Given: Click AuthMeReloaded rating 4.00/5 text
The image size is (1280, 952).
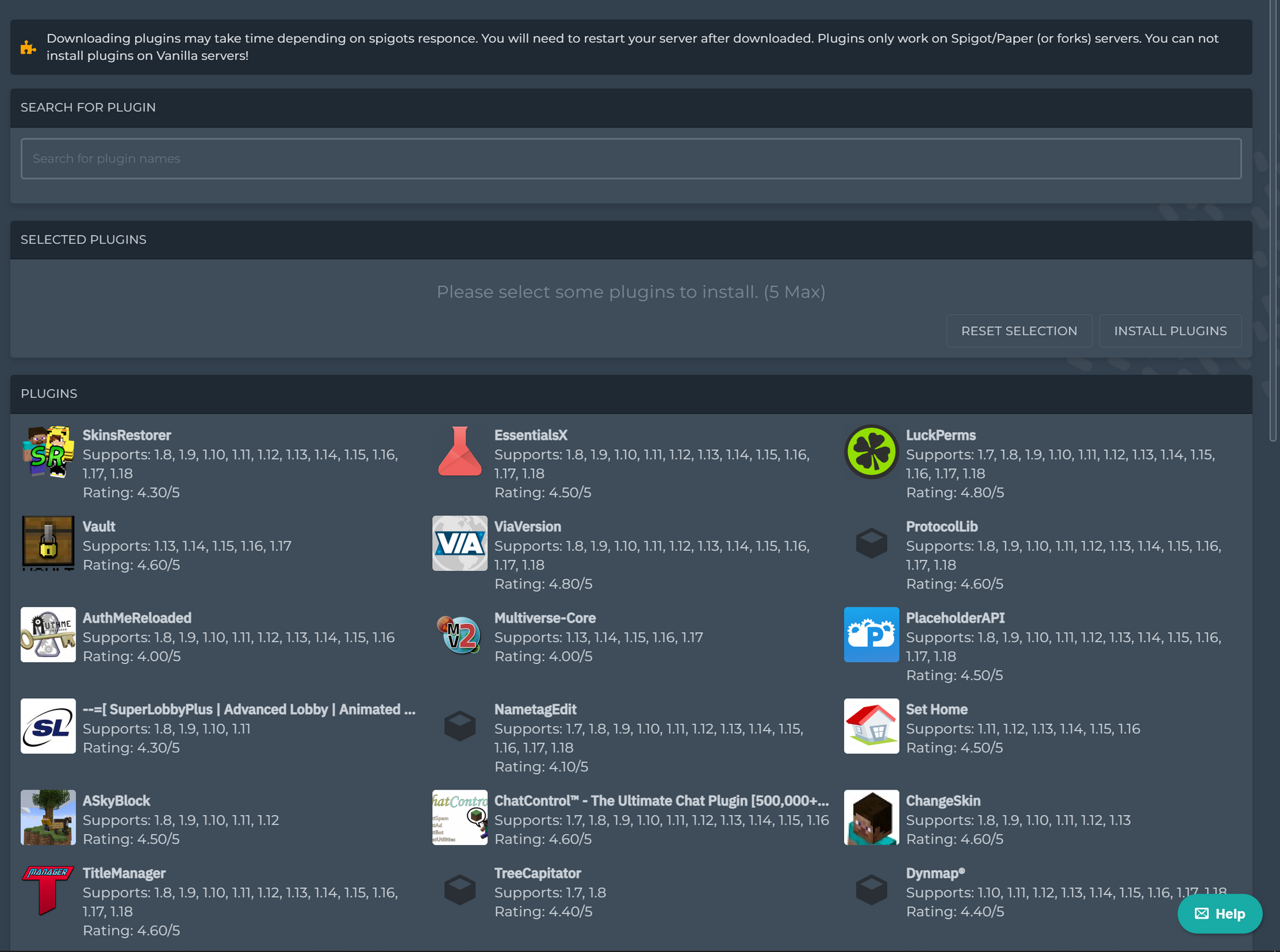Looking at the screenshot, I should [x=131, y=656].
